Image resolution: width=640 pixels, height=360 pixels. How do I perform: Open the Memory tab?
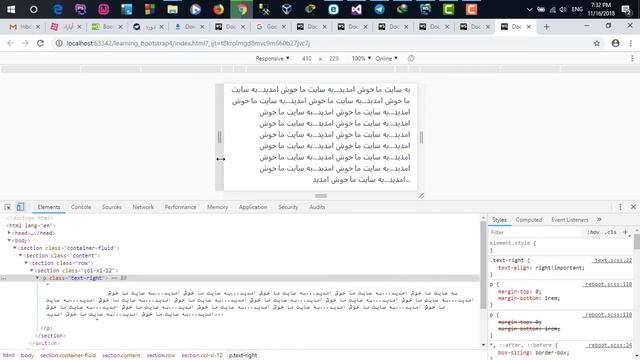click(x=217, y=207)
